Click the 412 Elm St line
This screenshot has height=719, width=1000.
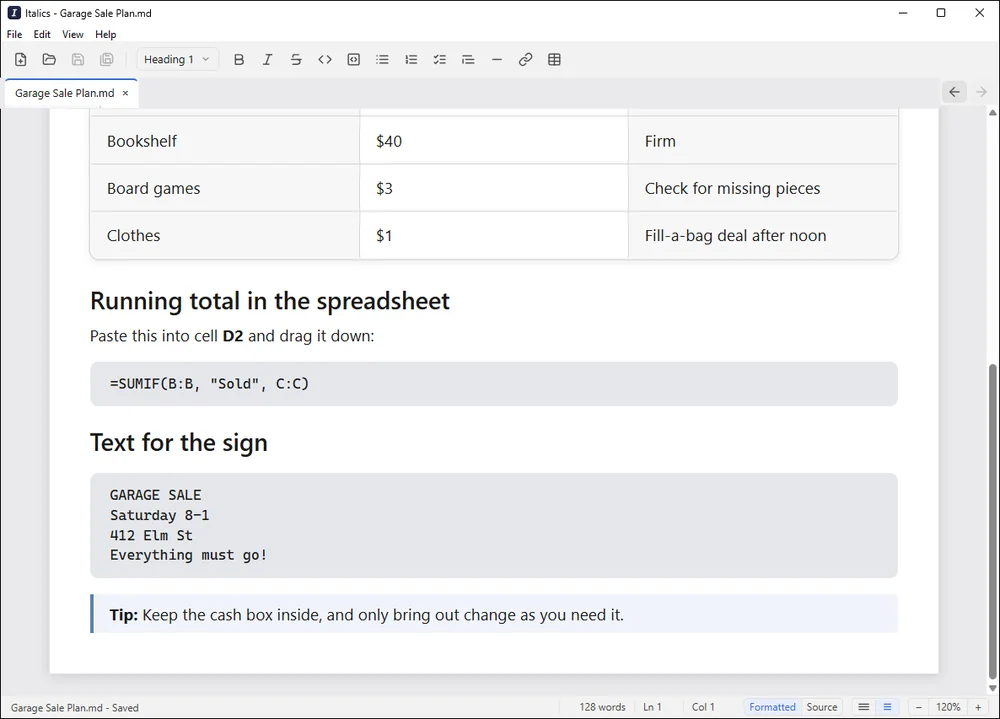(x=151, y=535)
